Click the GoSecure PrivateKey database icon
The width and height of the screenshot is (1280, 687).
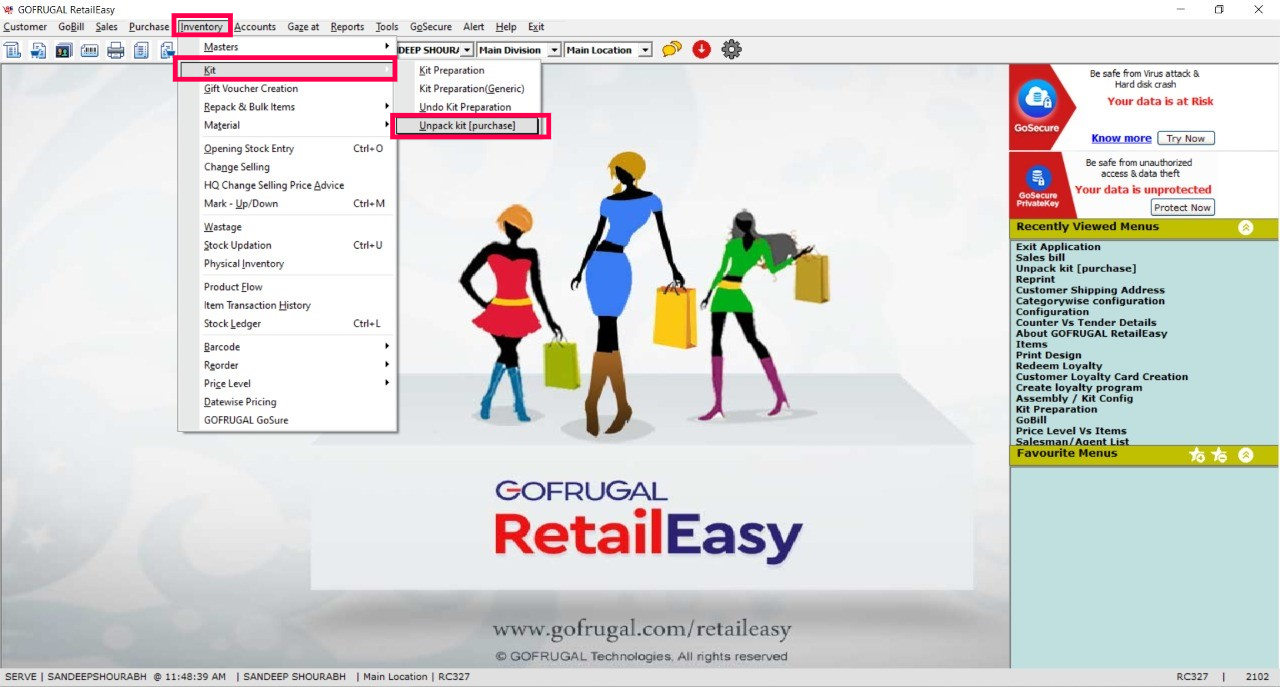(1038, 177)
